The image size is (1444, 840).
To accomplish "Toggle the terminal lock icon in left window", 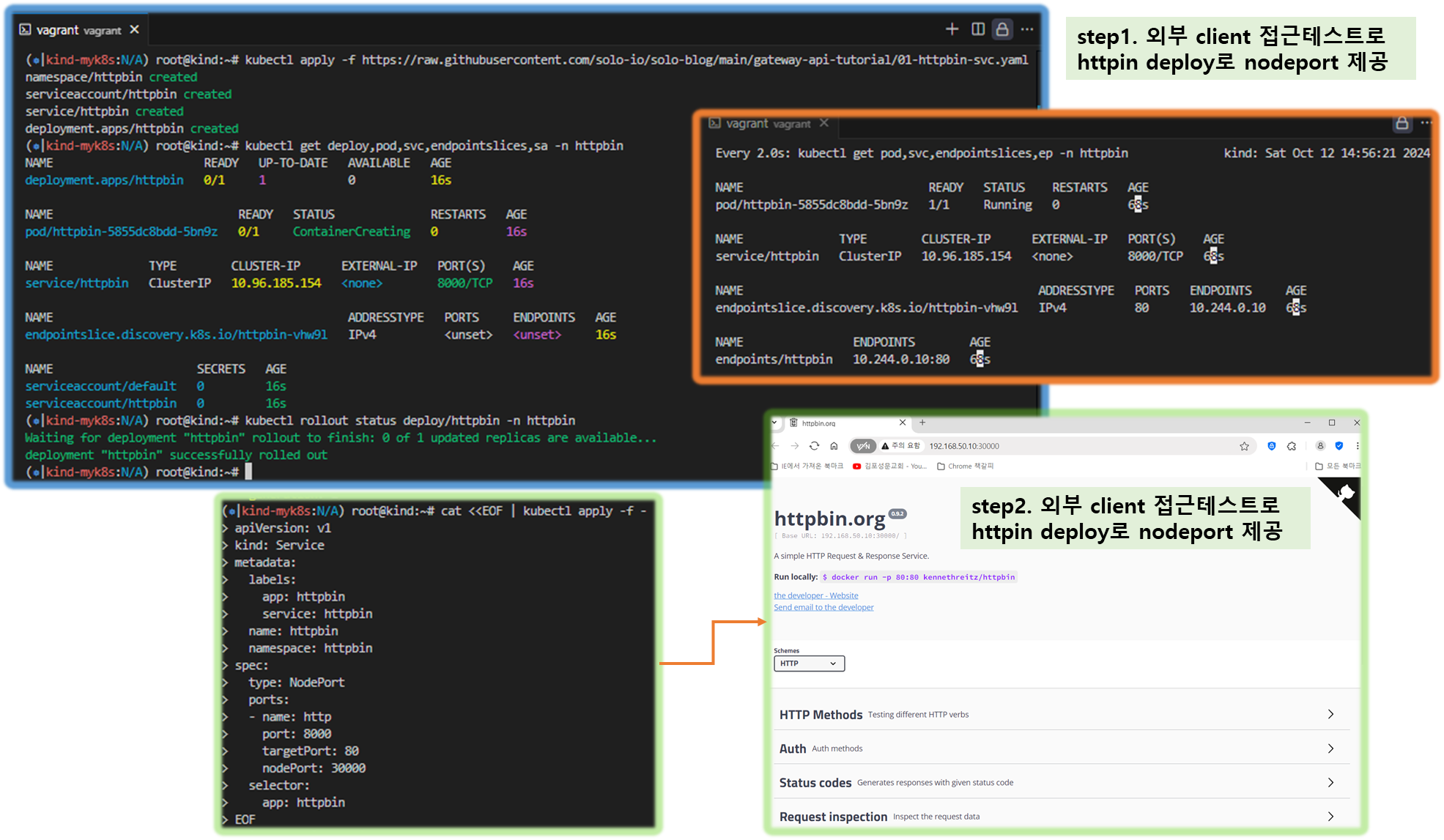I will [x=1002, y=29].
